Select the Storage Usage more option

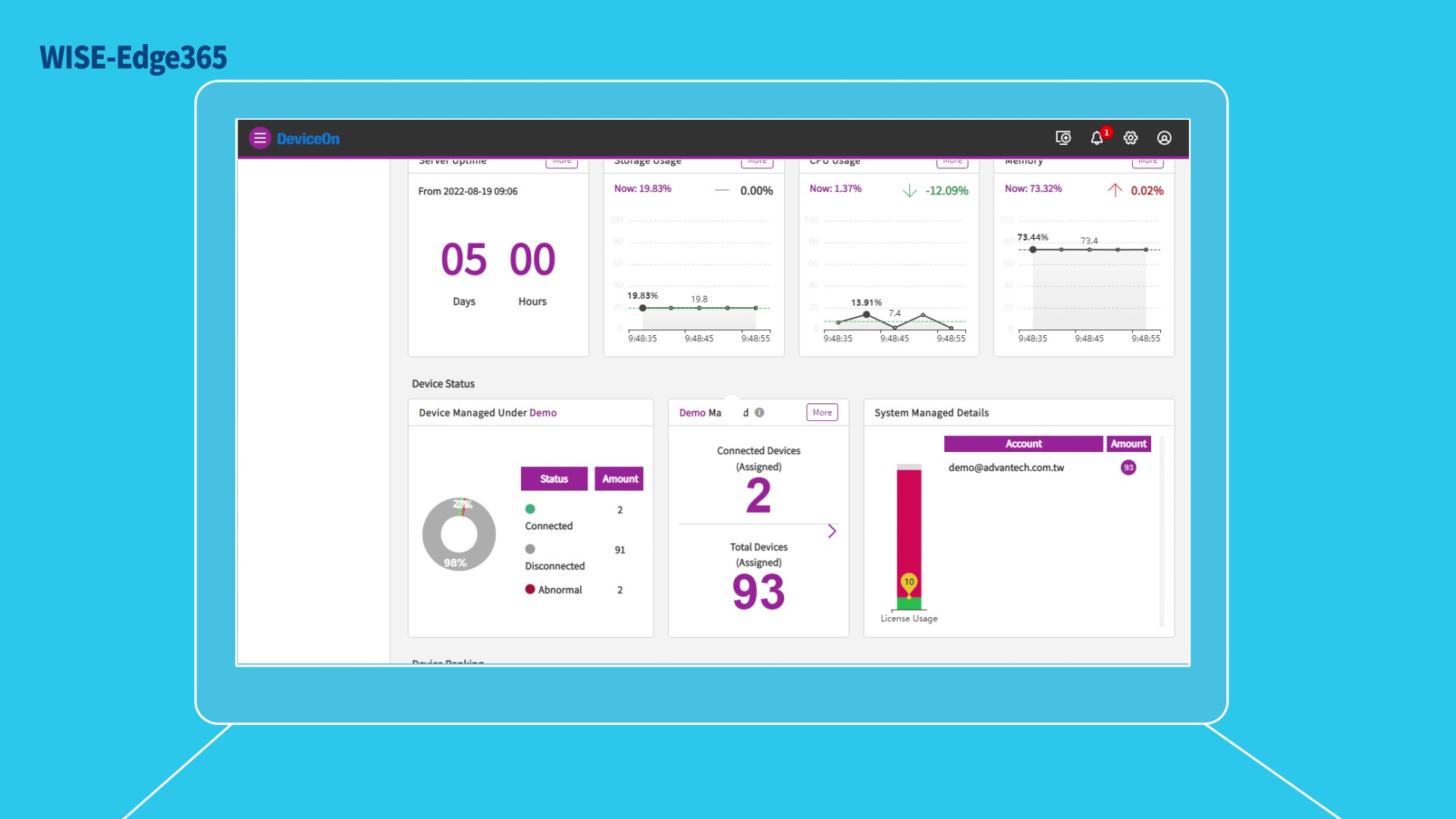click(757, 159)
